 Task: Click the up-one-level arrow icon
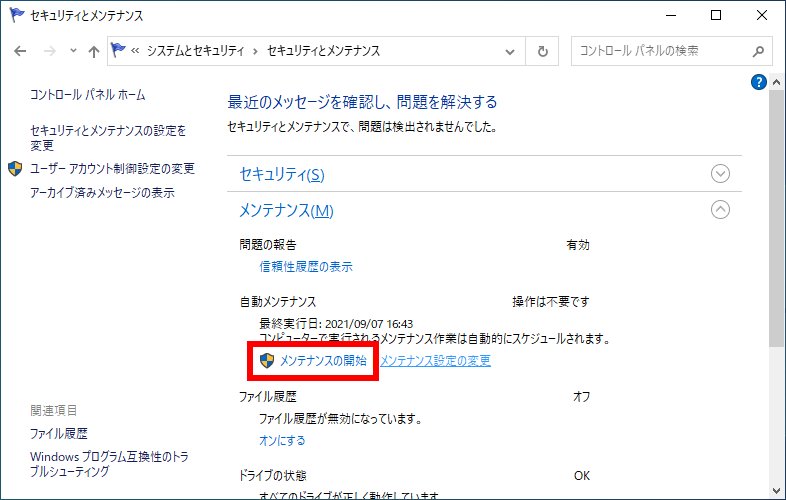point(93,51)
